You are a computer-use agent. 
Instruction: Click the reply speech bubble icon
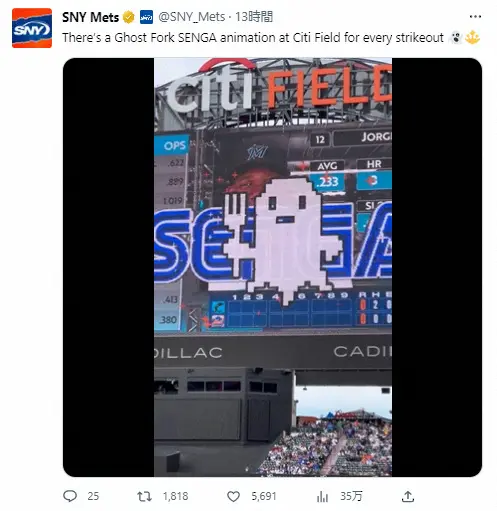70,496
